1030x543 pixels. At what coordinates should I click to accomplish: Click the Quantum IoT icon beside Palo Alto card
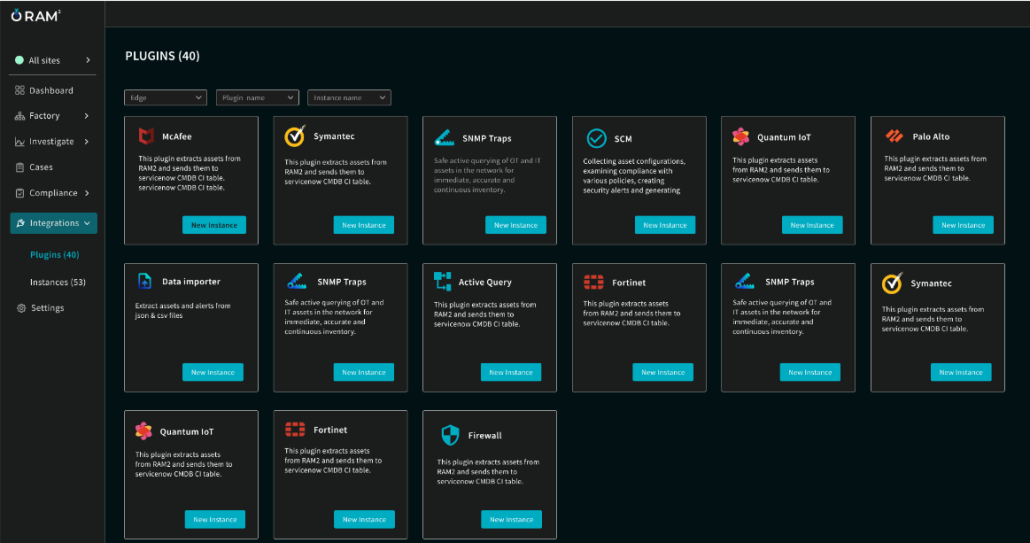click(x=741, y=137)
